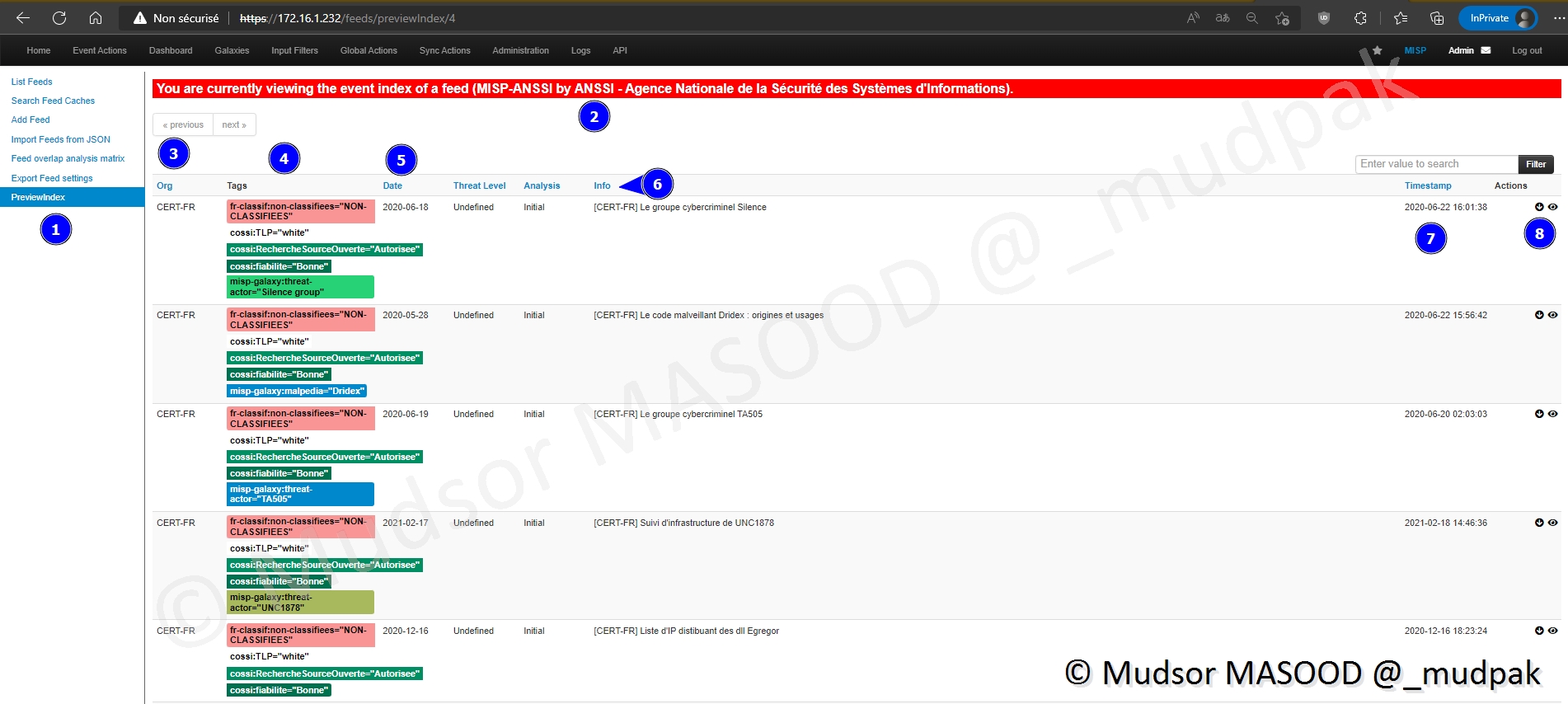1568x704 pixels.
Task: Go to the next page of events
Action: pyautogui.click(x=234, y=124)
